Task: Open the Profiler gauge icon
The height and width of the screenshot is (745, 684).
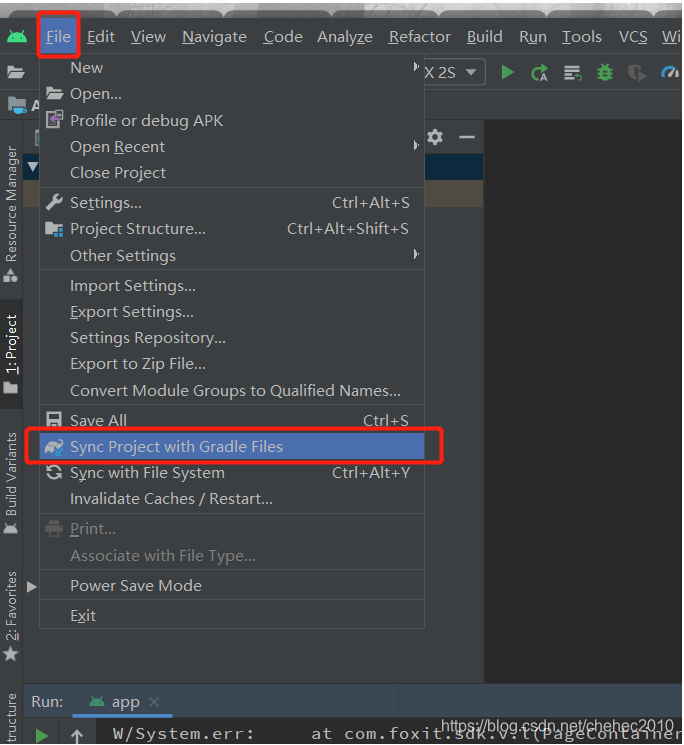Action: (670, 73)
